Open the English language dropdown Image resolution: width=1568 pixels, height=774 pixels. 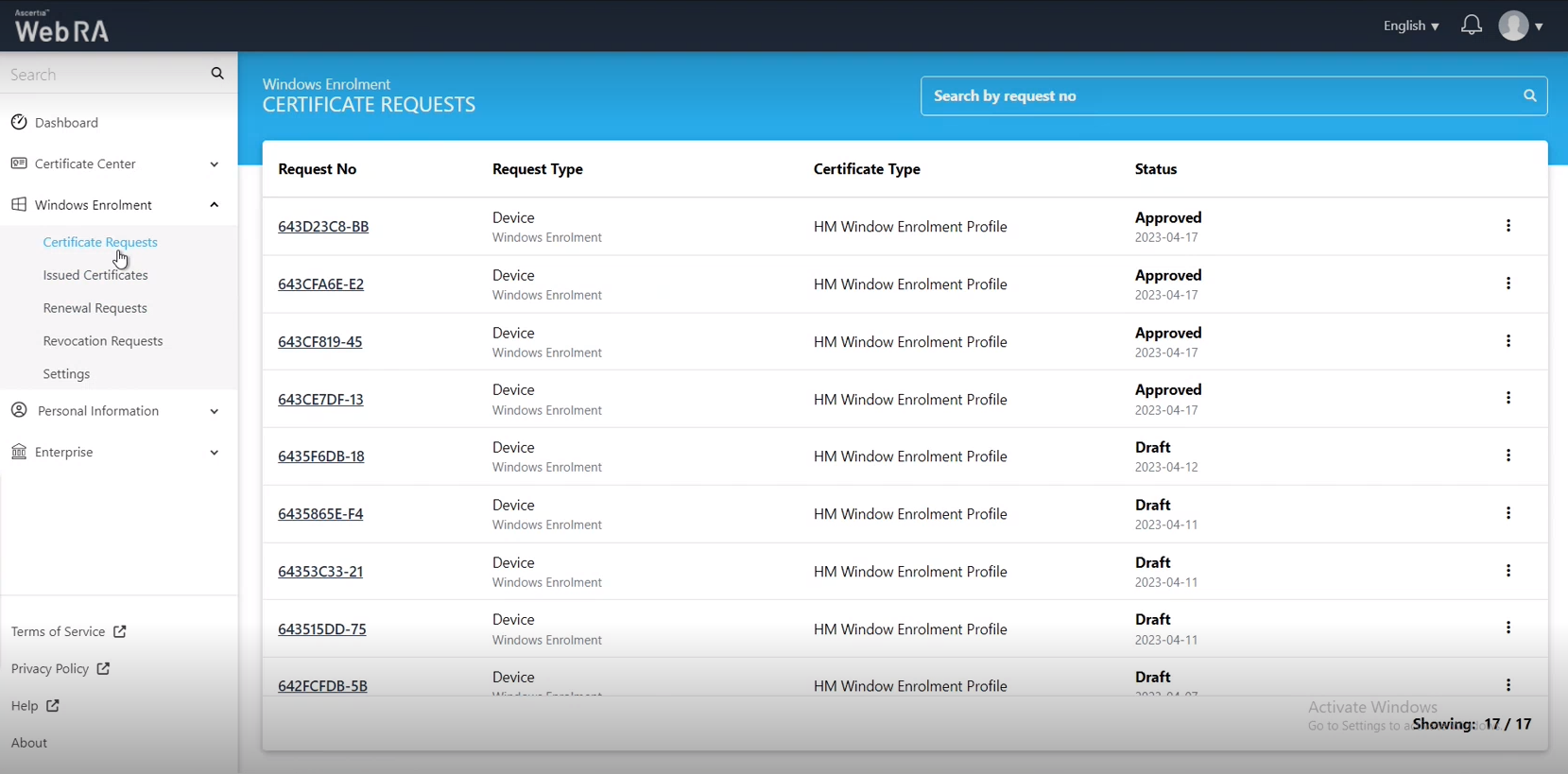1410,26
